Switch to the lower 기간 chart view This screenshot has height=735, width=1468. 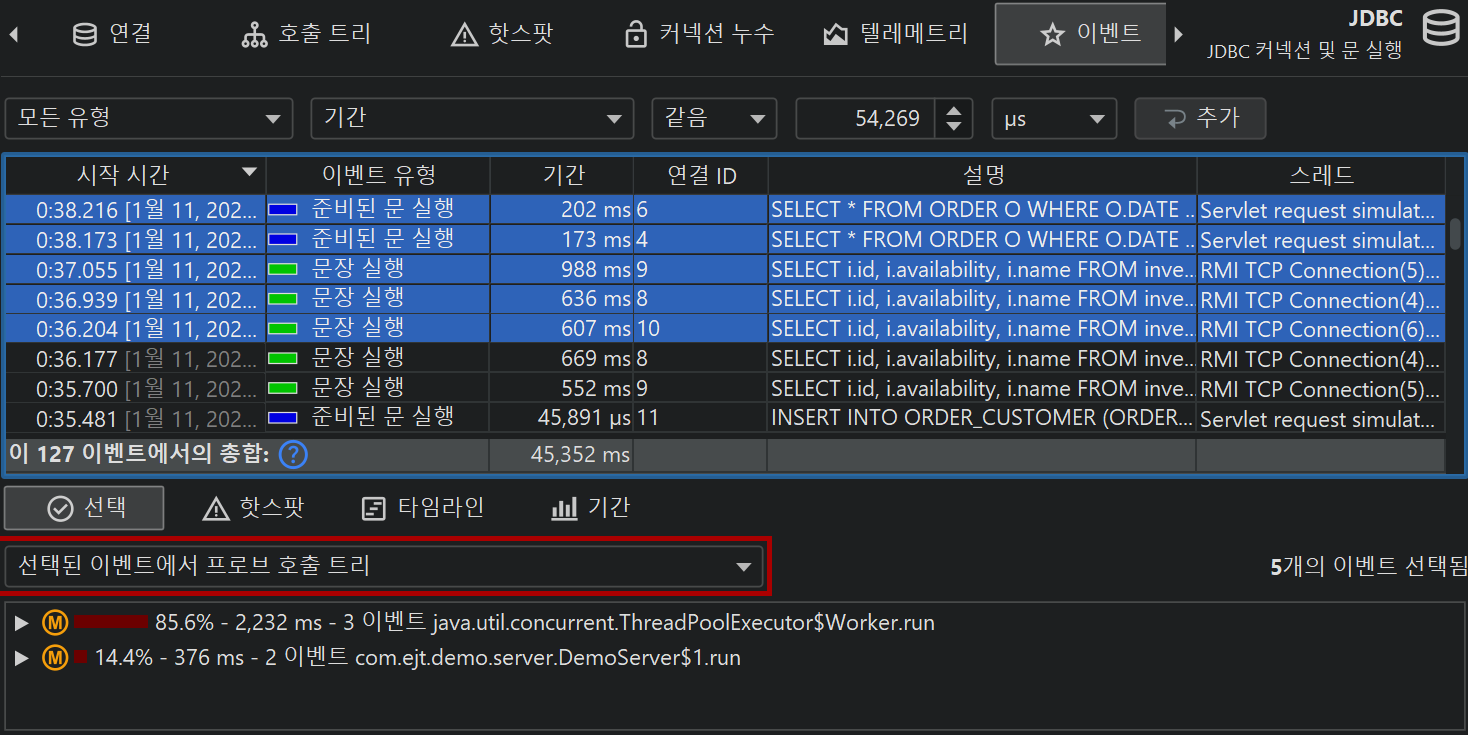(x=591, y=508)
